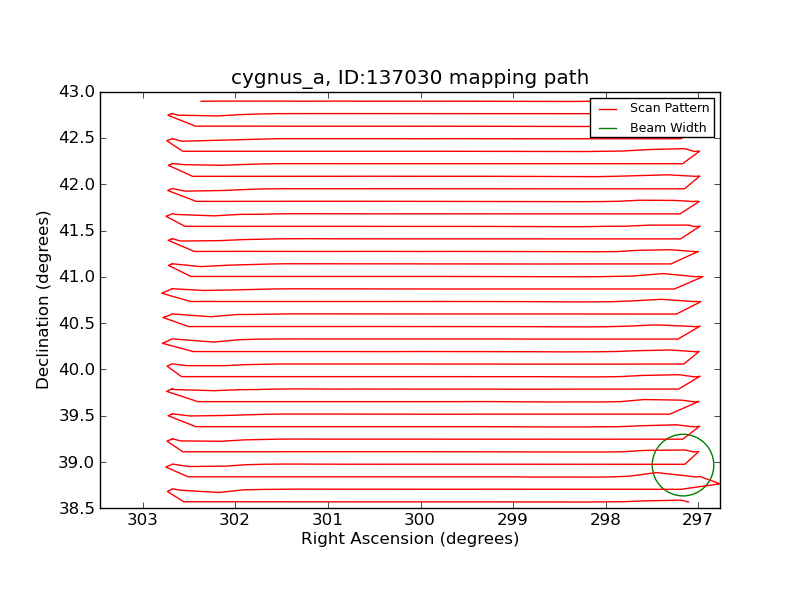Select the "Scan Pattern" legend label
800x600 pixels.
coord(669,108)
